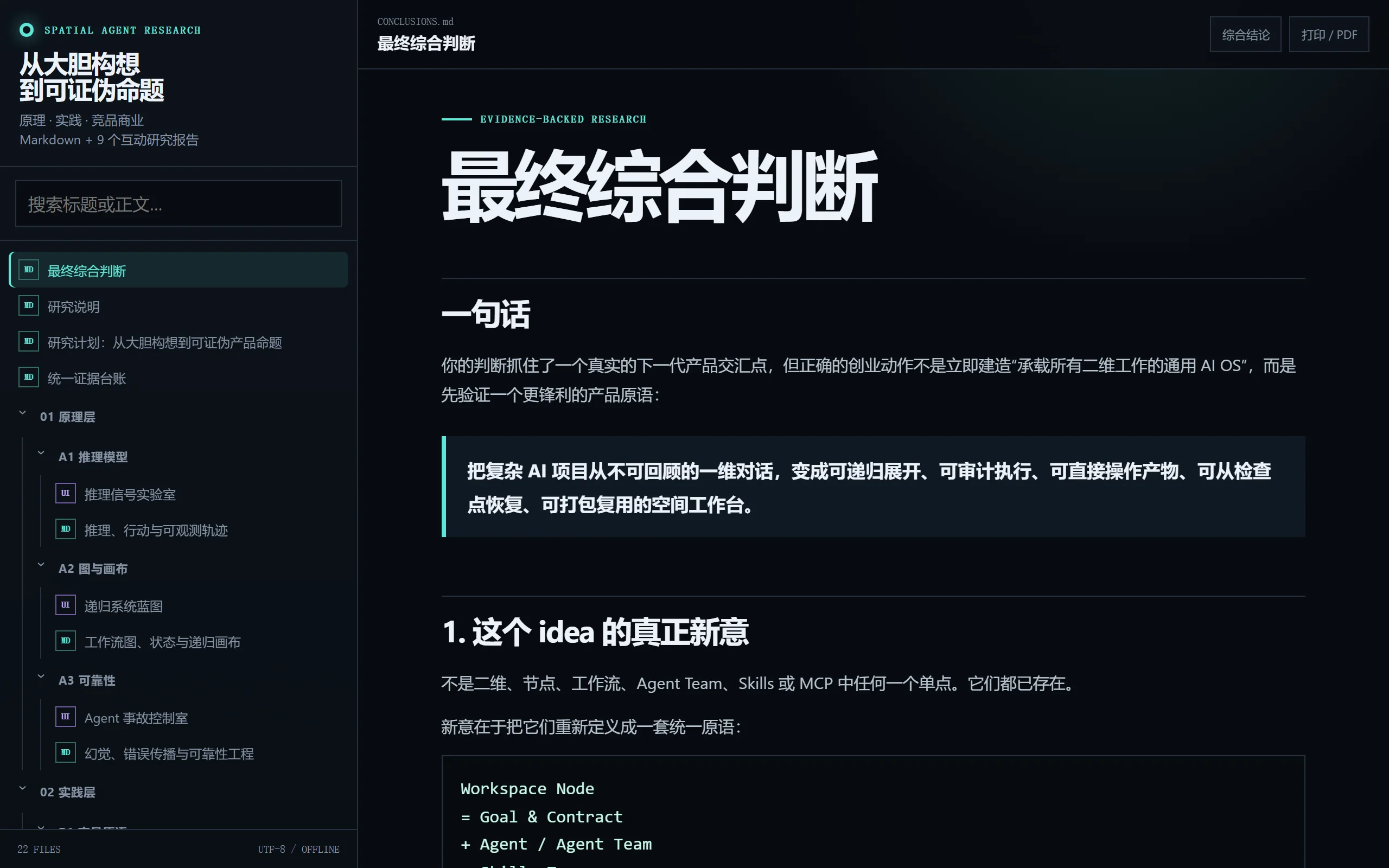Open the 统一证据台账 document
The width and height of the screenshot is (1389, 868).
(x=179, y=378)
